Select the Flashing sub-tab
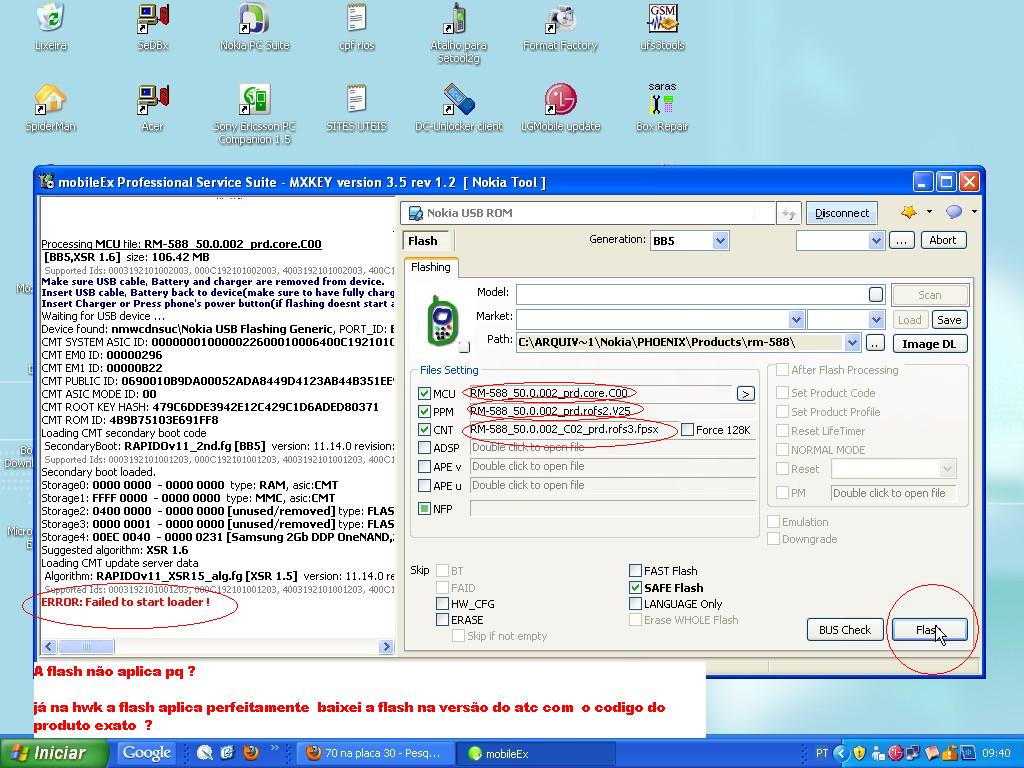Viewport: 1024px width, 768px height. pos(431,267)
